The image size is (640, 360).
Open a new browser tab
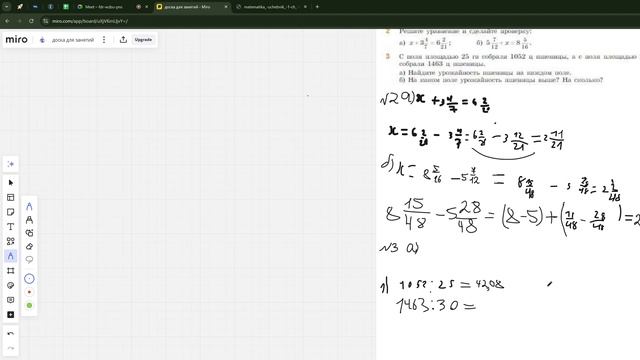(317, 7)
